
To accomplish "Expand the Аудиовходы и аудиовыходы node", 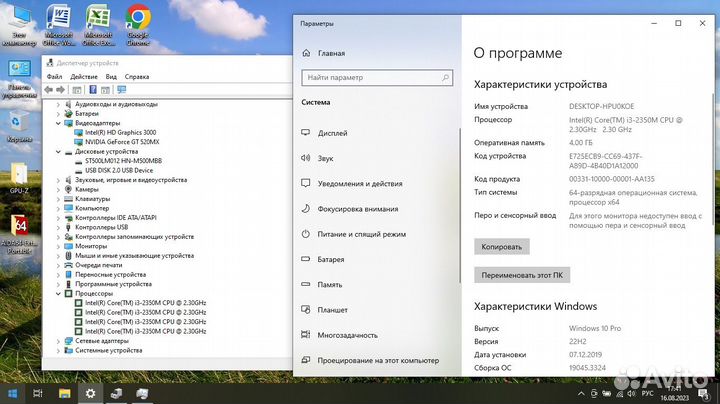I will pyautogui.click(x=58, y=105).
